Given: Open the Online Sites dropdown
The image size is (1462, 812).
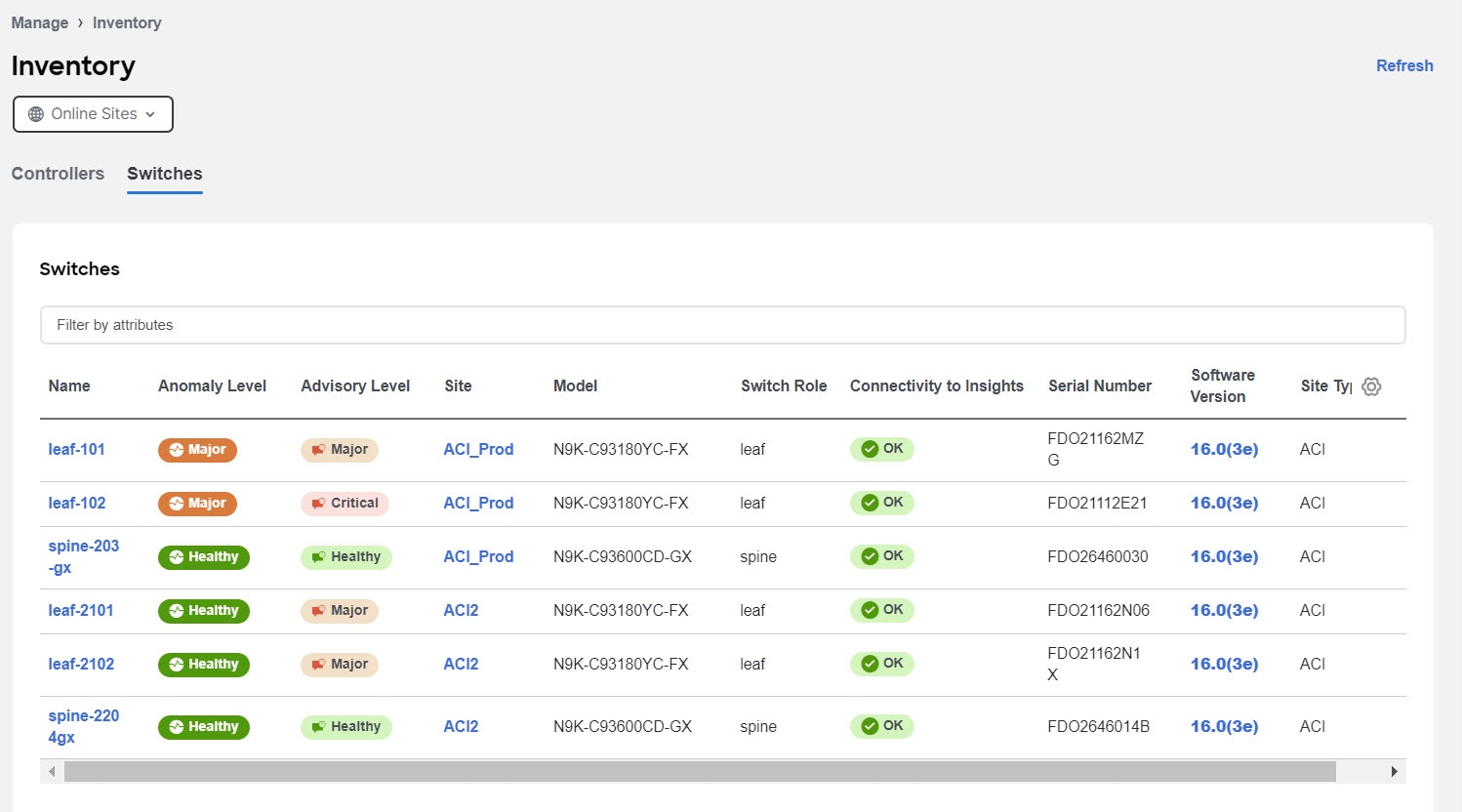Looking at the screenshot, I should pyautogui.click(x=93, y=114).
